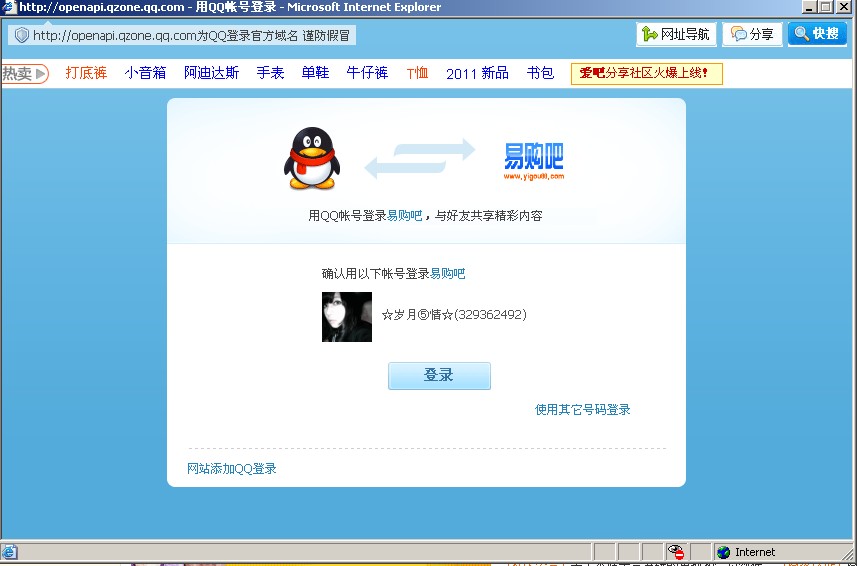Viewport: 857px width, 566px height.
Task: Open the 小音箱 link
Action: [x=145, y=73]
